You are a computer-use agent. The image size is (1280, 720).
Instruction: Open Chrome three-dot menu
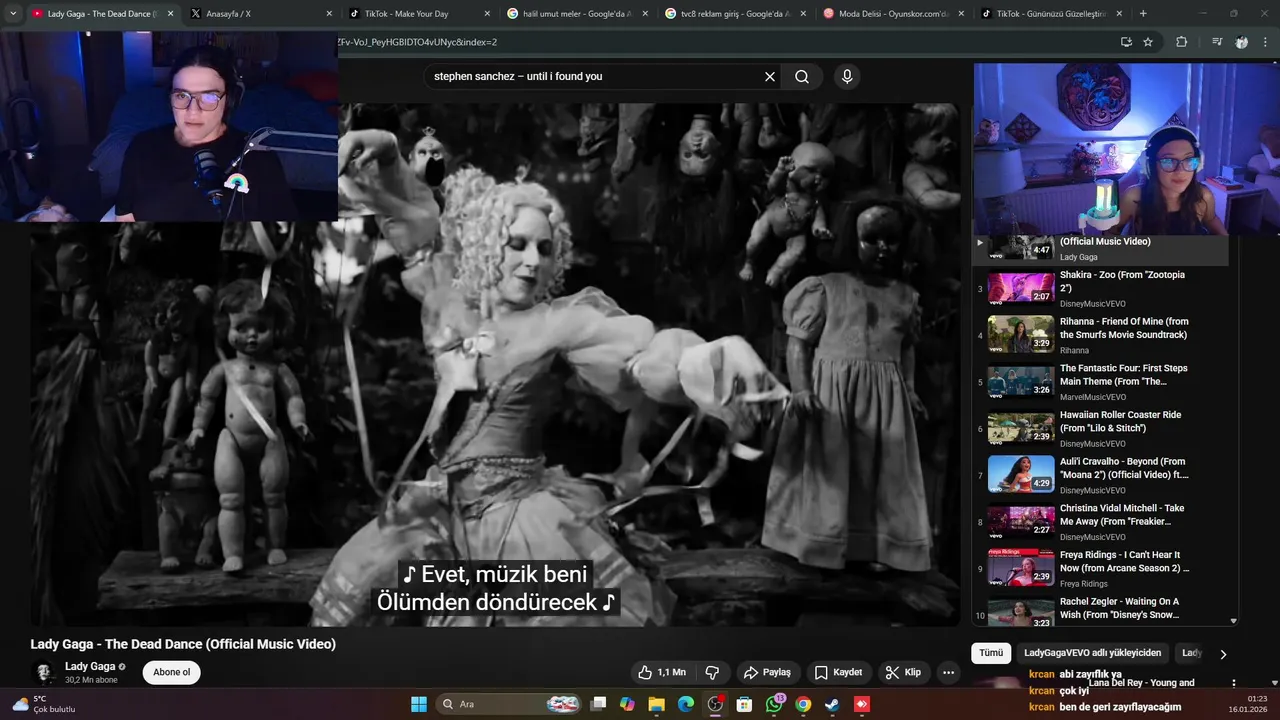[x=1265, y=42]
